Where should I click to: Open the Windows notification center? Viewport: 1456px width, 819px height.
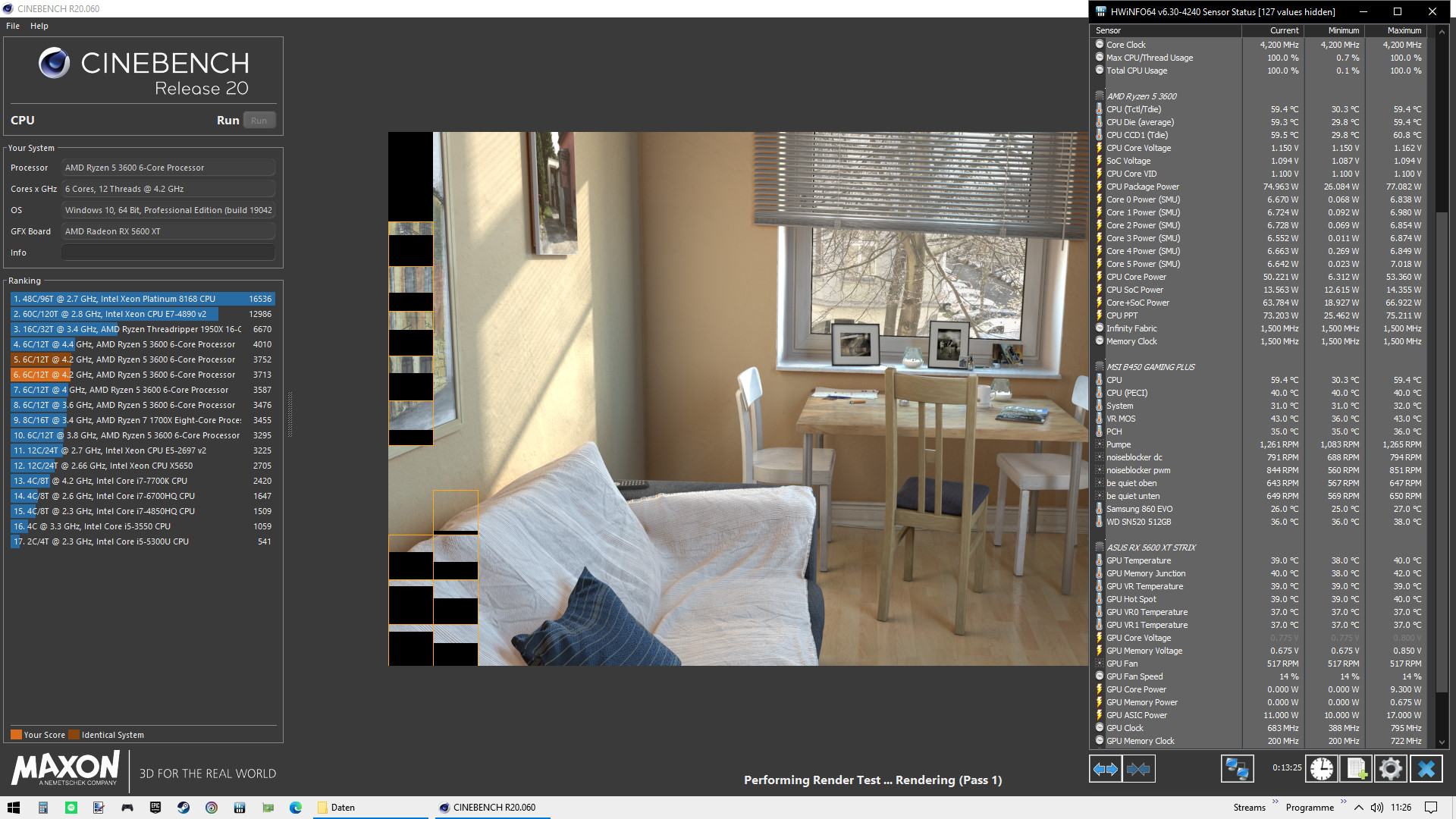1431,808
